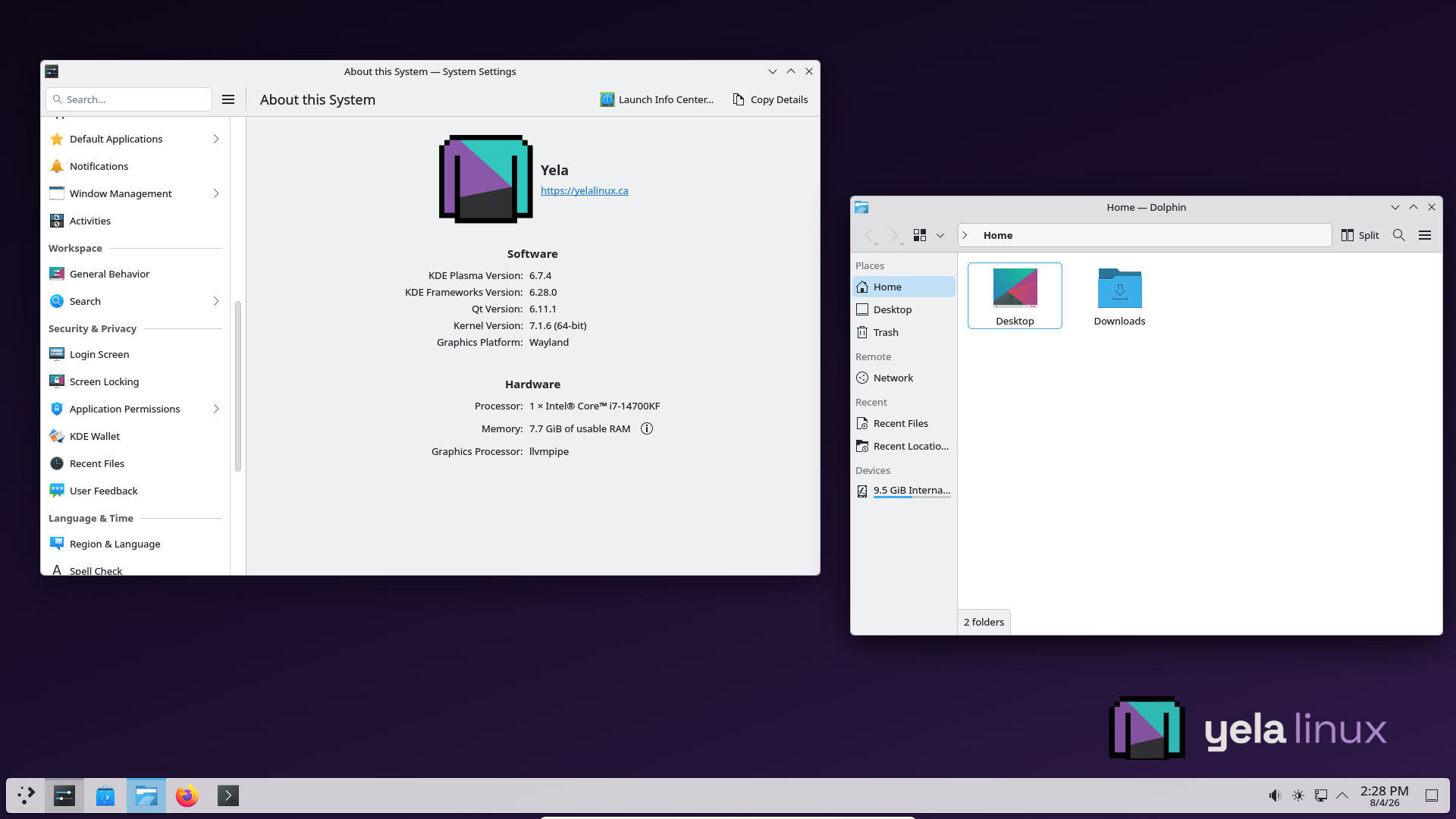Click the System Settings window title icon
Viewport: 1456px width, 819px height.
pyautogui.click(x=52, y=71)
